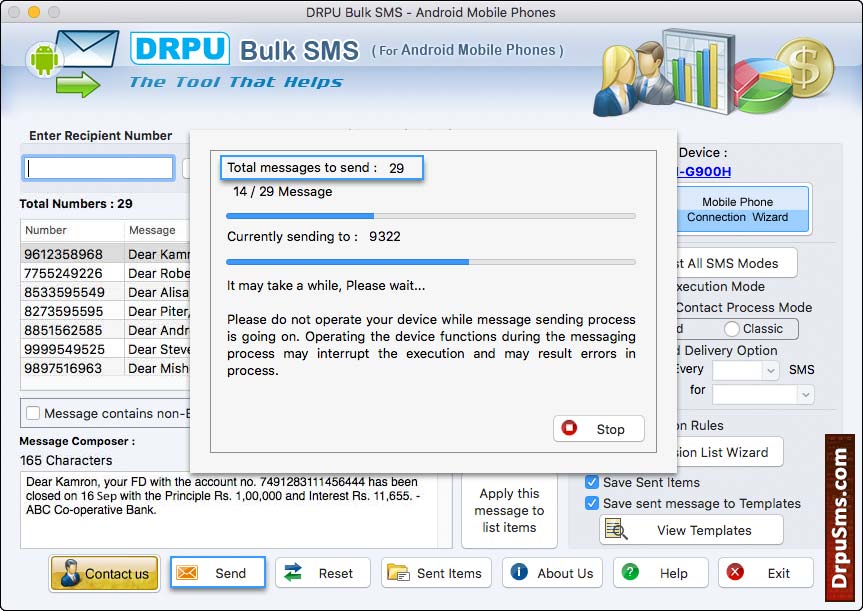This screenshot has height=611, width=863.
Task: Click the Message column header
Action: pos(157,230)
